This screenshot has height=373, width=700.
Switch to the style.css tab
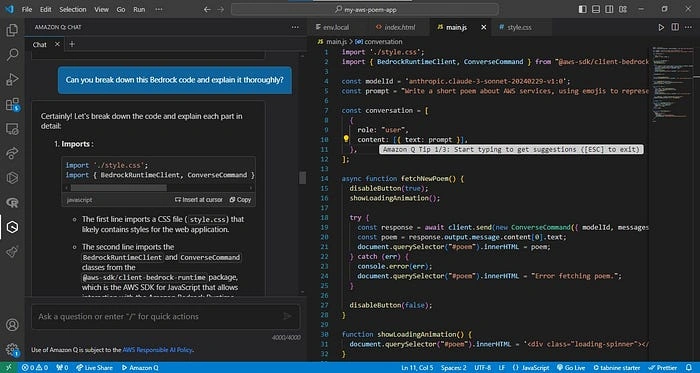(x=520, y=27)
